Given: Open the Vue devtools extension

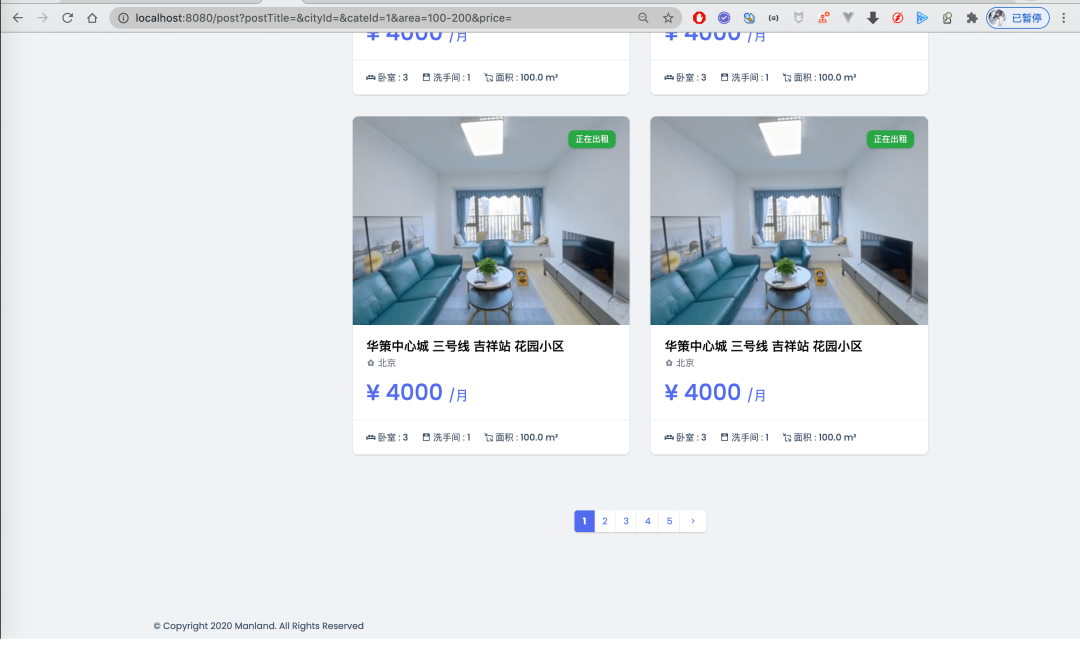Looking at the screenshot, I should [848, 18].
